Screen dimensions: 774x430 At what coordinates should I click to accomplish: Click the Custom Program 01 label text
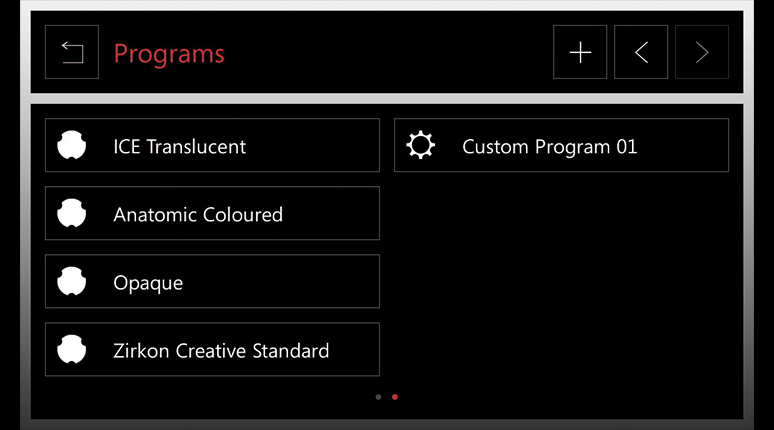coord(549,147)
